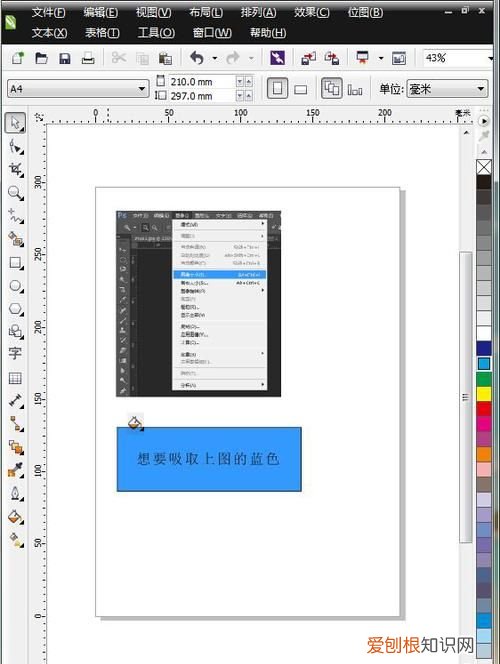Click the Save floppy icon
The height and width of the screenshot is (664, 500).
tap(65, 58)
